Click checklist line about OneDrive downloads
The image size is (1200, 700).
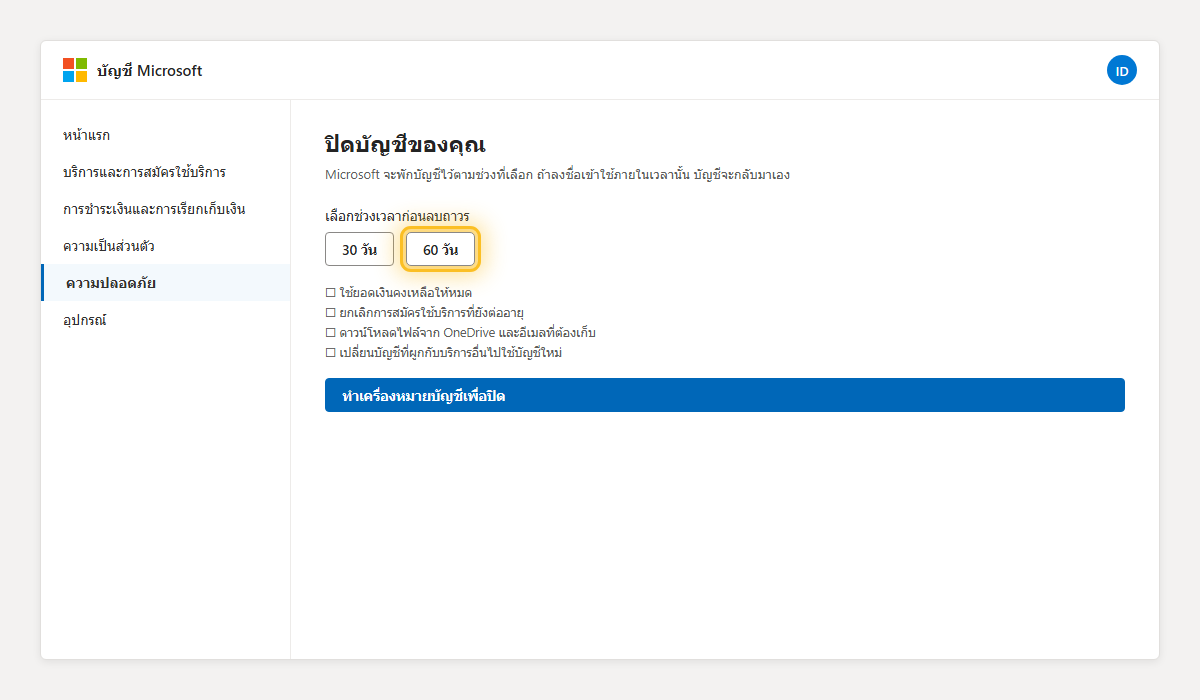coord(460,333)
